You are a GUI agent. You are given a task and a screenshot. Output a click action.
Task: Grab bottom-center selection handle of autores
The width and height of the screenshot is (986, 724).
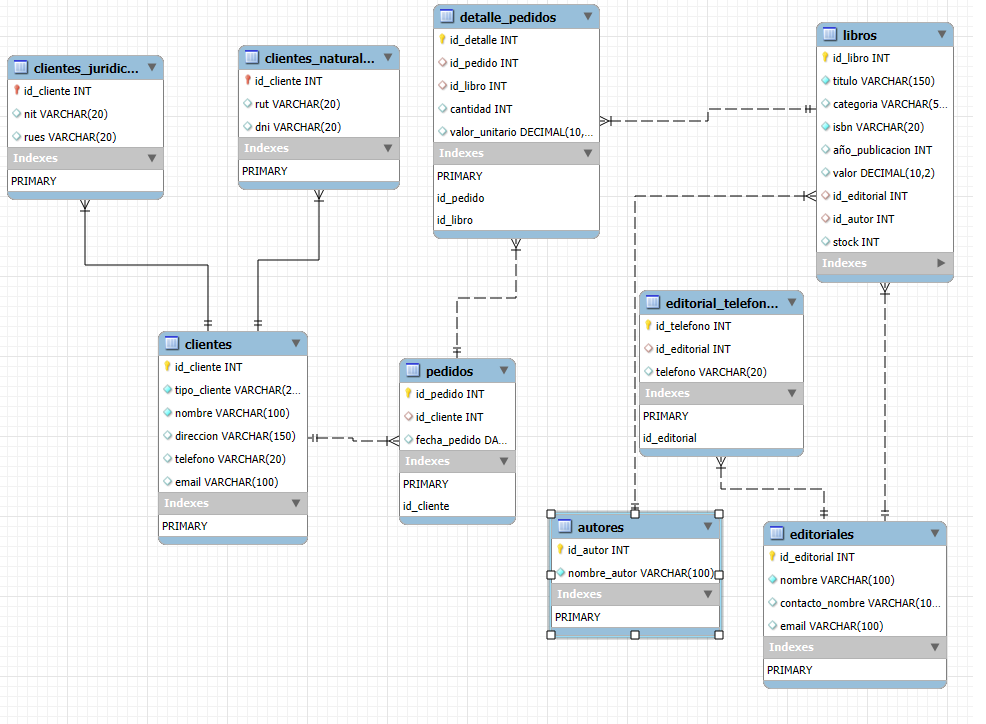point(635,635)
